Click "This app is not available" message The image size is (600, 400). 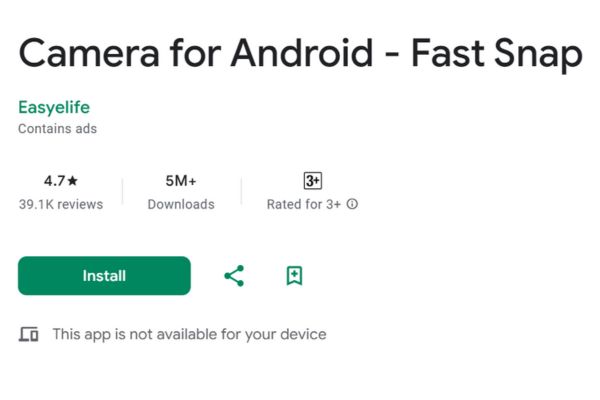[189, 334]
